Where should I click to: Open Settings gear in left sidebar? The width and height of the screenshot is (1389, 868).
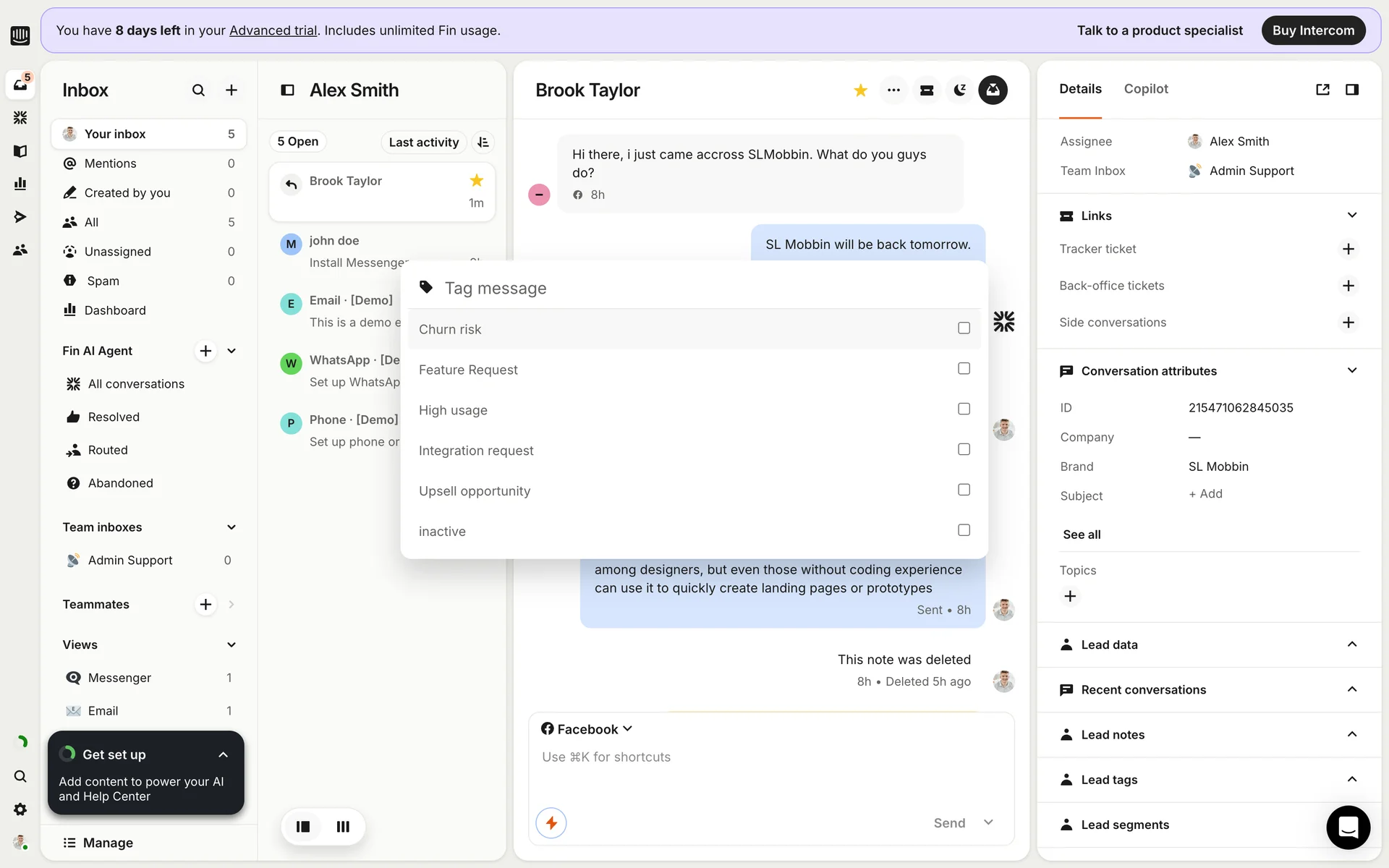20,809
